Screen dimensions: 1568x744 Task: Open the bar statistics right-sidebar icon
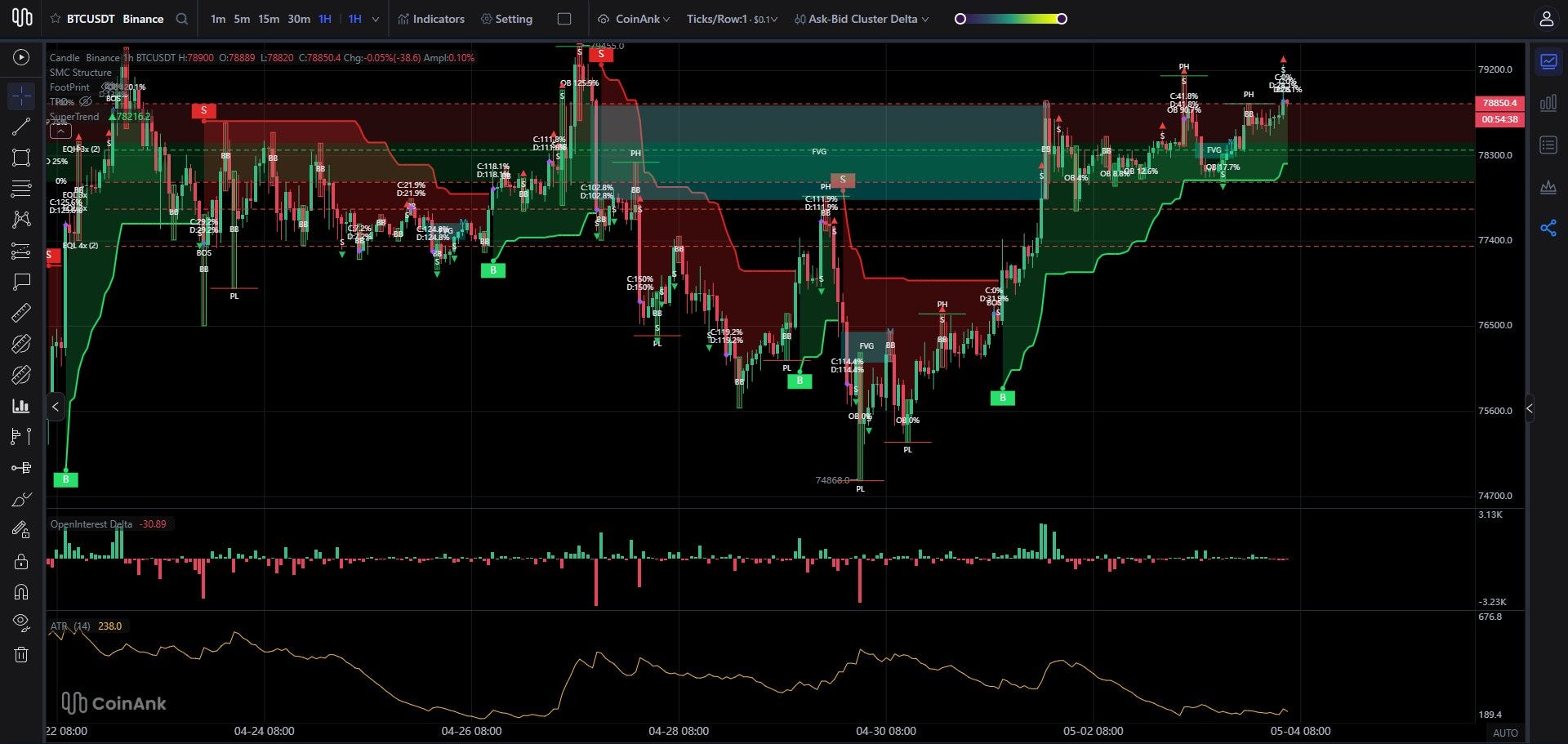click(x=1548, y=103)
